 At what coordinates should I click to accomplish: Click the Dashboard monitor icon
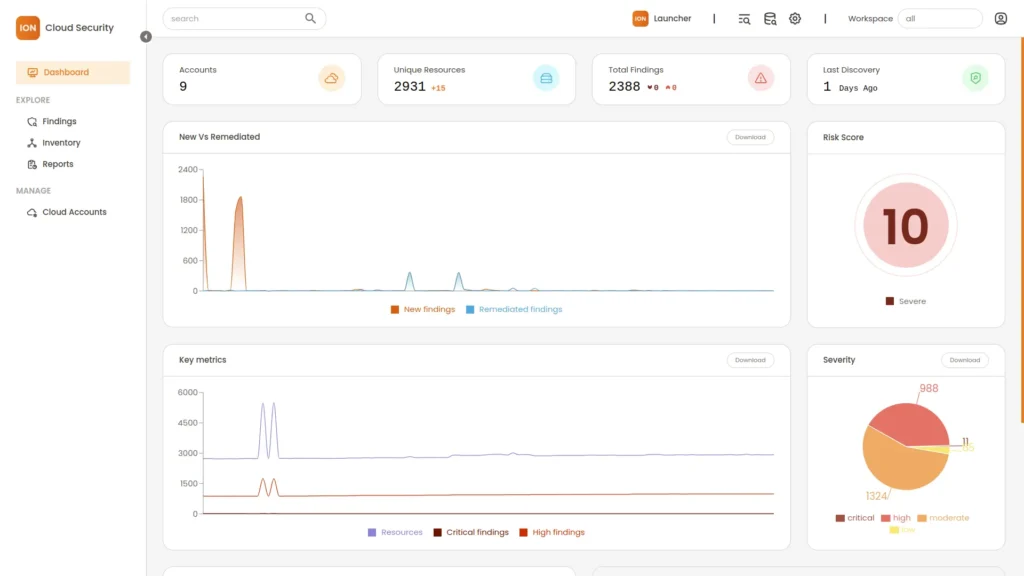point(33,72)
